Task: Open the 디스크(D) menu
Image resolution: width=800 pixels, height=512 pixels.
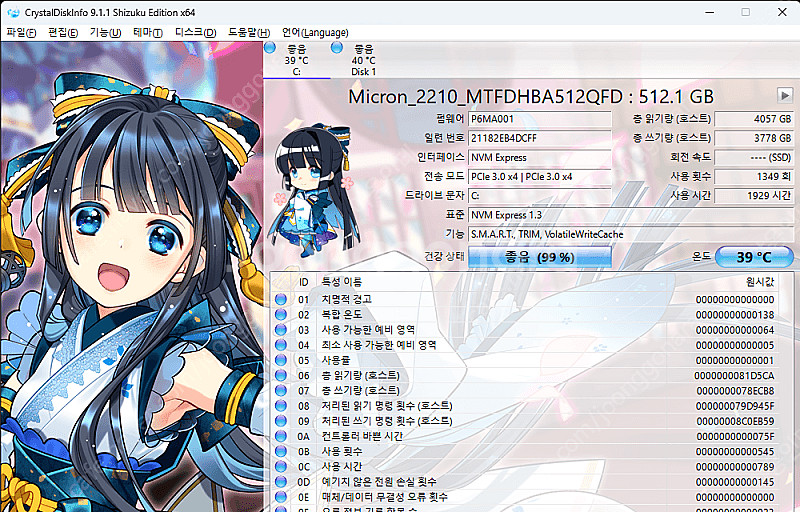Action: (x=195, y=33)
